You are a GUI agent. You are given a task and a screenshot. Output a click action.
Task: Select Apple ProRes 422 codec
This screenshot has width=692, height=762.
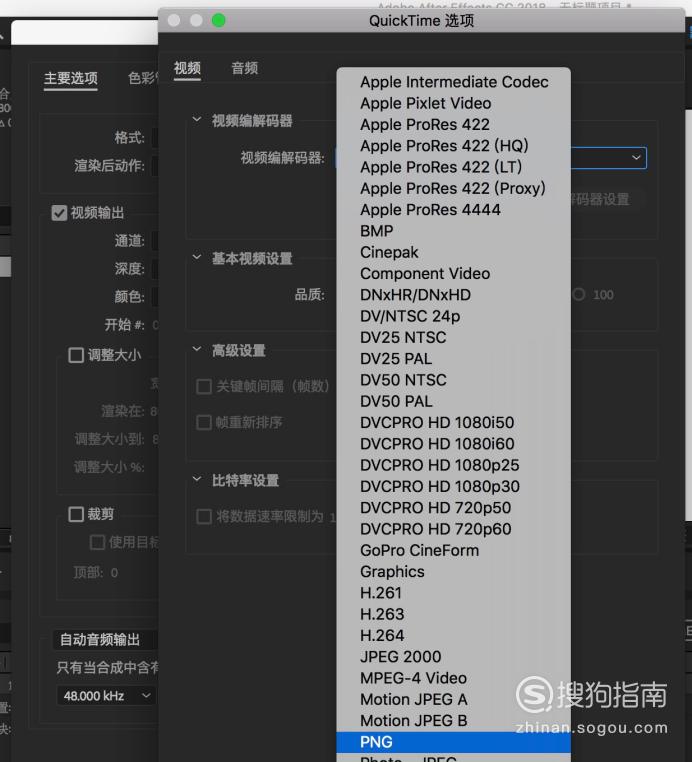pyautogui.click(x=453, y=125)
